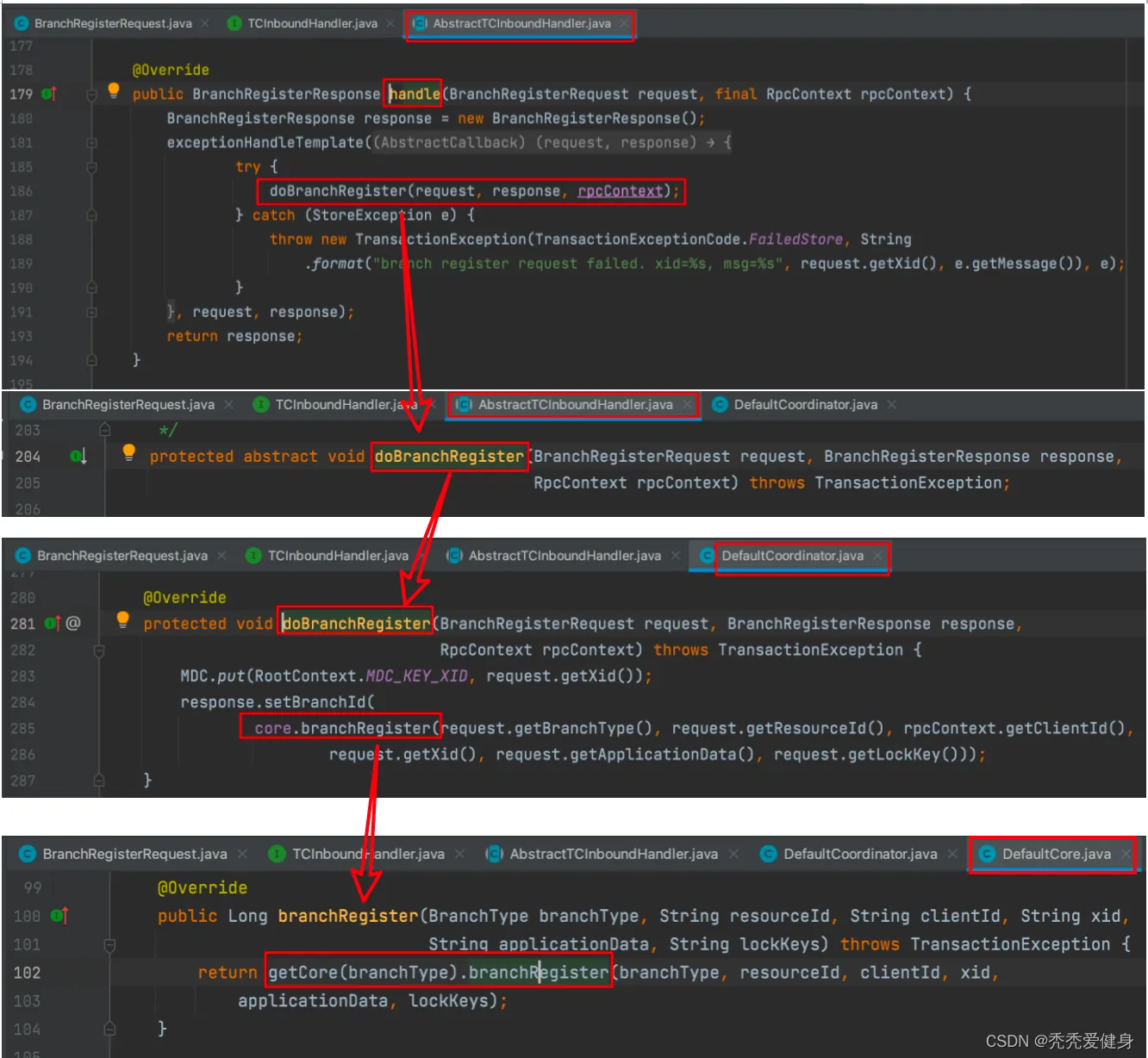Collapse the catch block fold at line 187

tap(91, 215)
